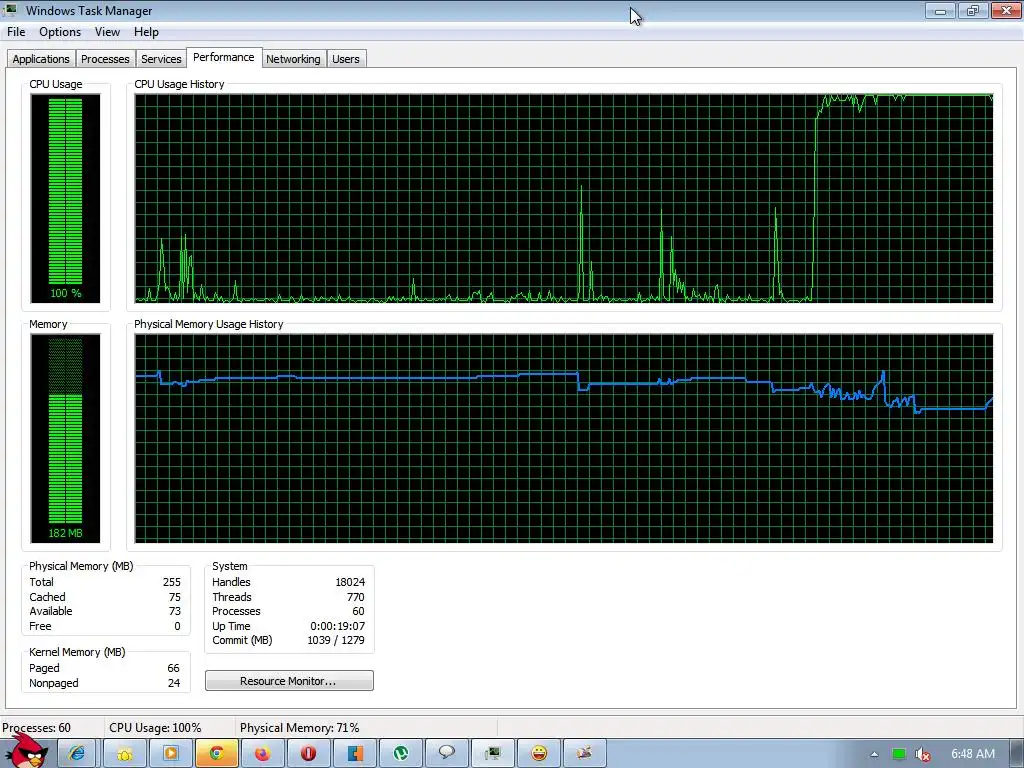Switch to the Applications tab
1024x768 pixels.
pyautogui.click(x=41, y=59)
